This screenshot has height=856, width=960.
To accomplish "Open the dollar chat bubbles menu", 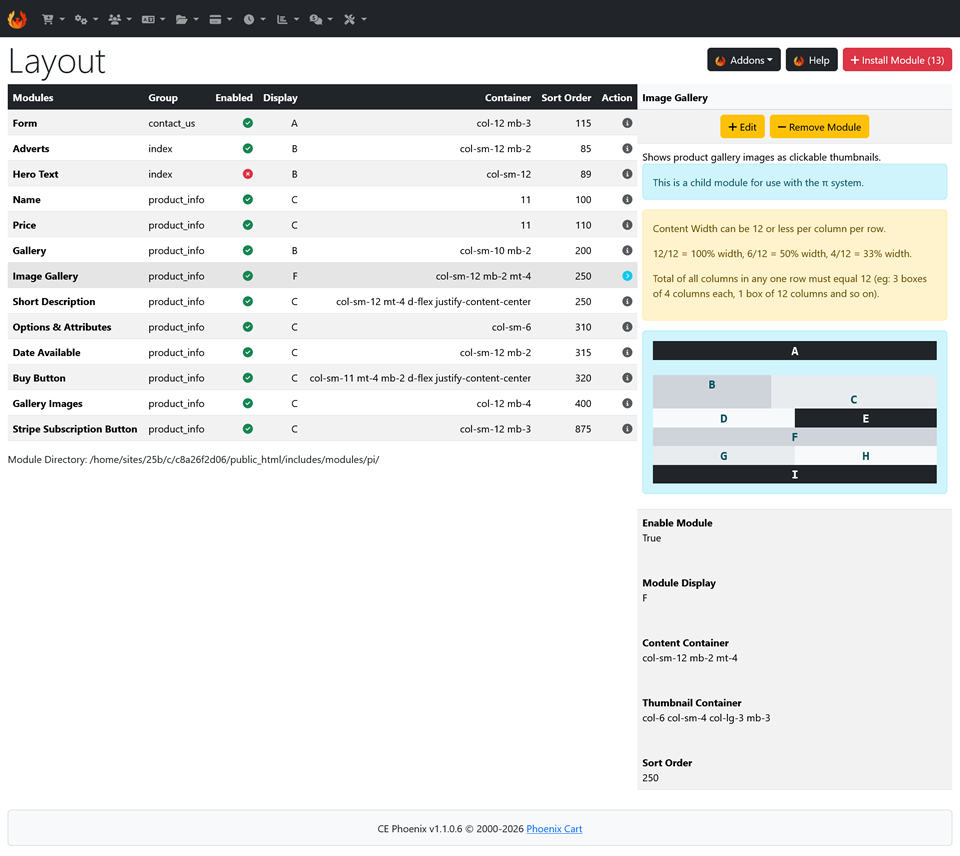I will [x=321, y=20].
